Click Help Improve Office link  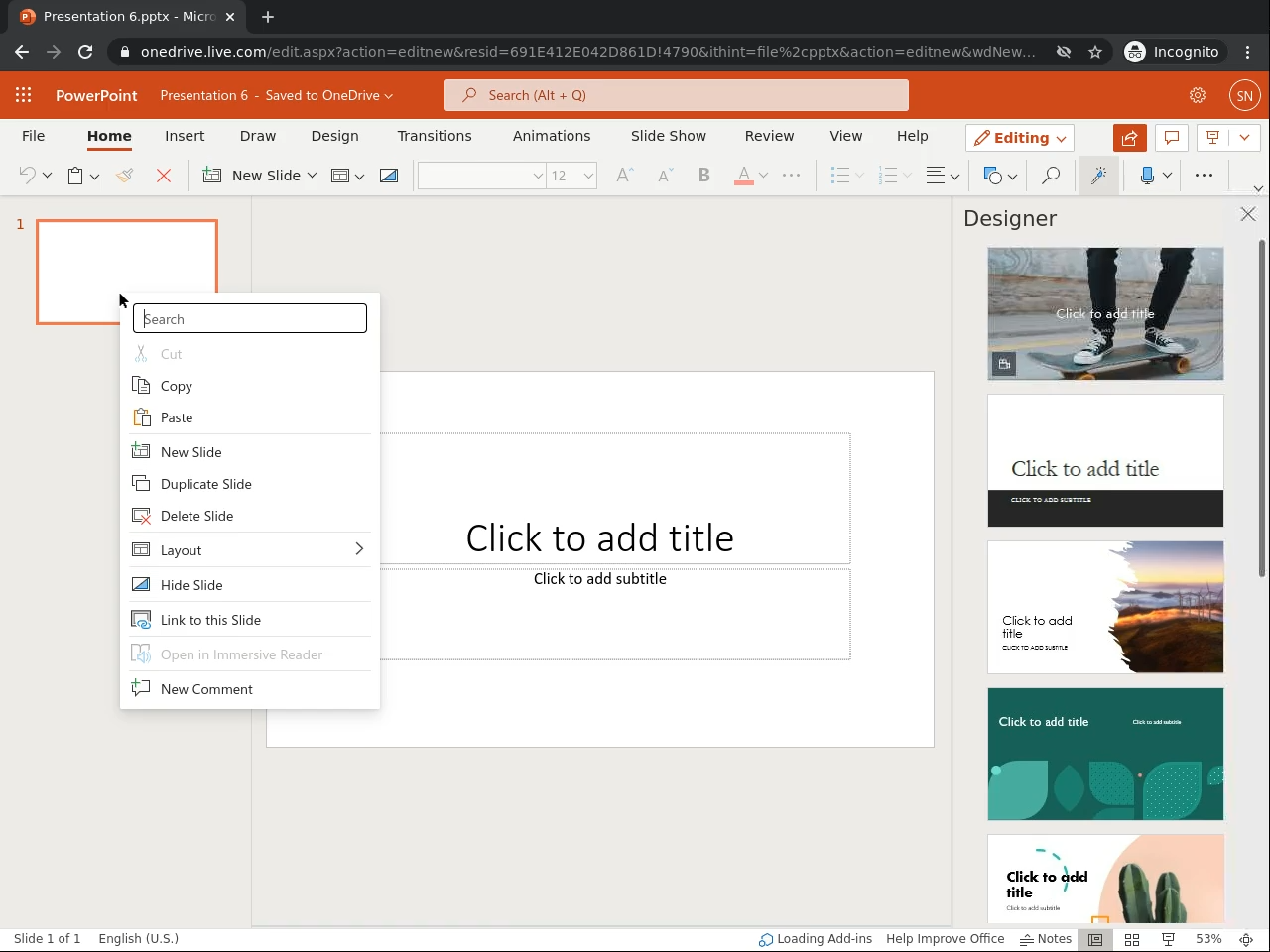[x=945, y=939]
